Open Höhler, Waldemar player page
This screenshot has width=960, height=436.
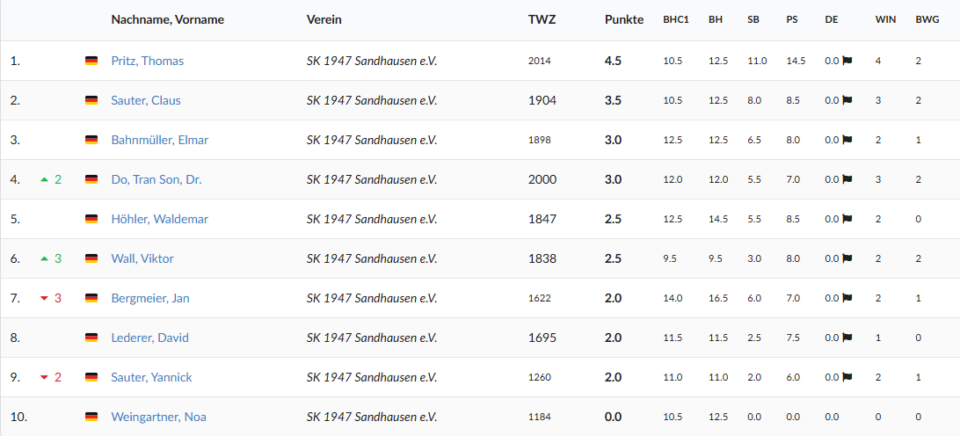tap(156, 219)
